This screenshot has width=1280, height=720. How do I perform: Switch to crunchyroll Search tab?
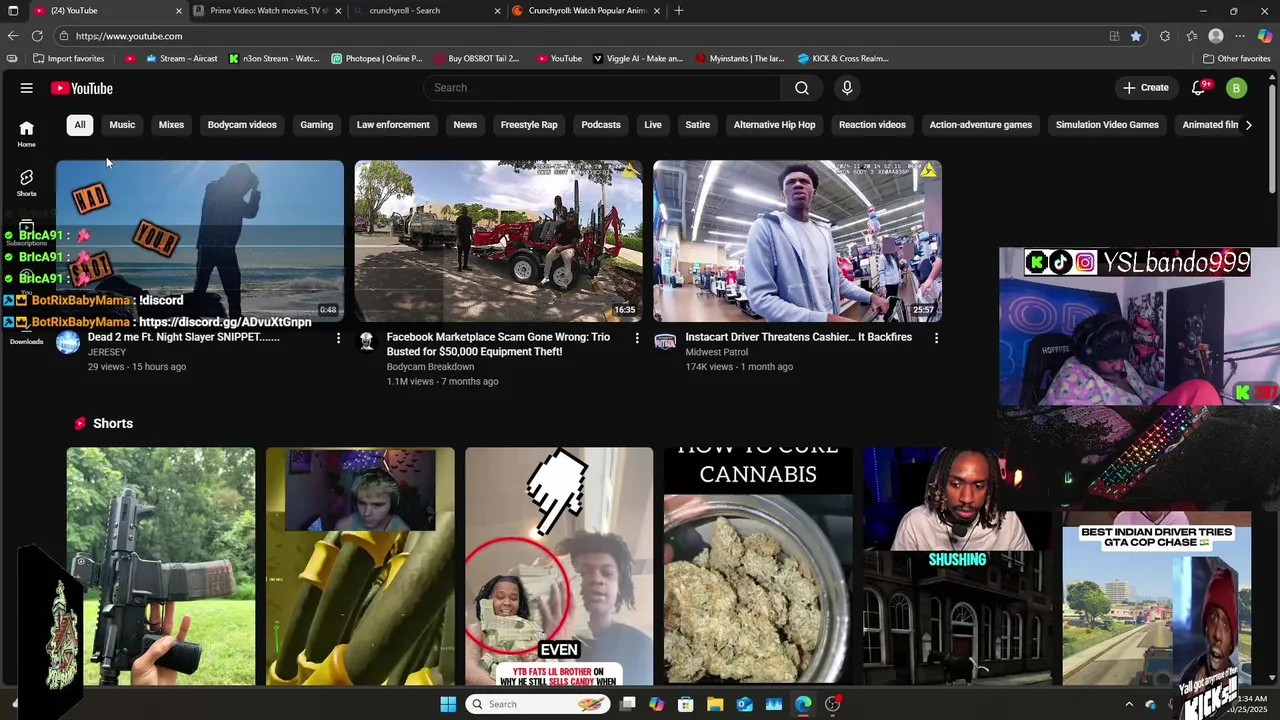[425, 11]
